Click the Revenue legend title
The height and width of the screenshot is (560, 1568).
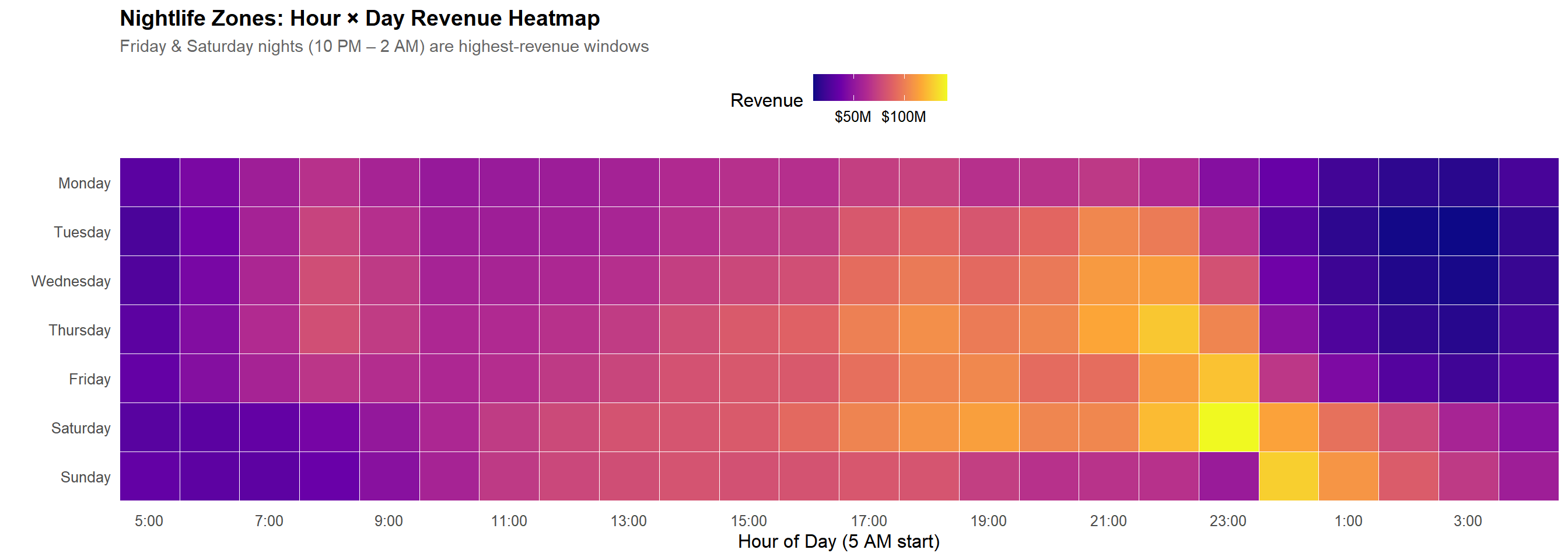[x=766, y=100]
